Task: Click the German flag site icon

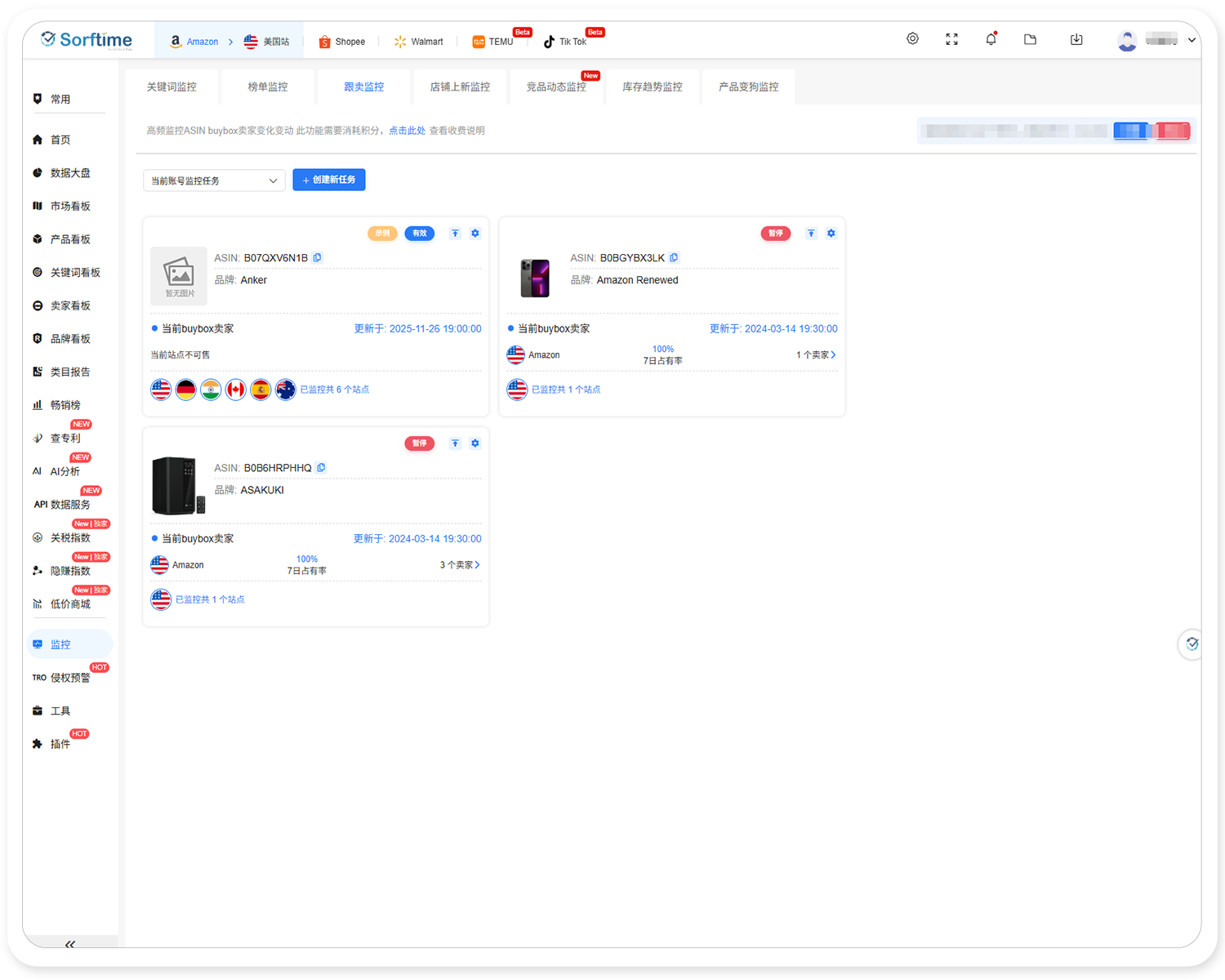Action: click(186, 390)
